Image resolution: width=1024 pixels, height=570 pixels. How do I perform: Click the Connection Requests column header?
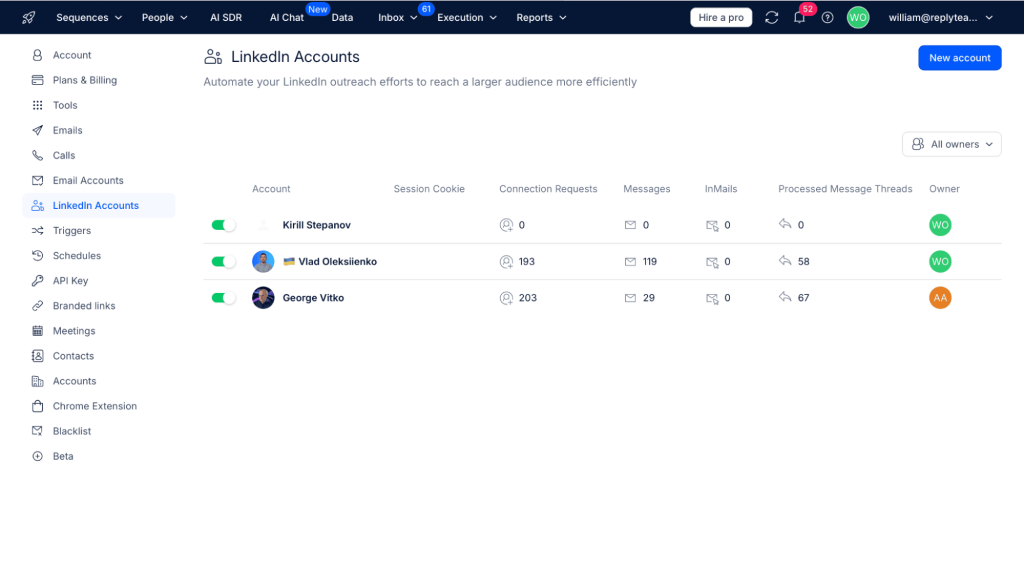(x=548, y=189)
